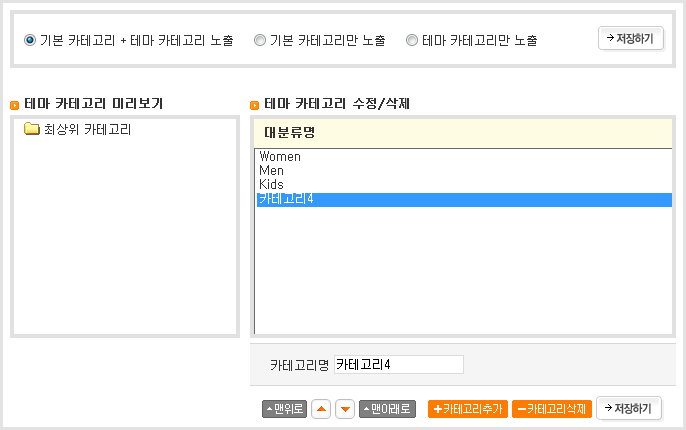The image size is (686, 430).
Task: Click the 카테고리명 text input field
Action: click(399, 365)
